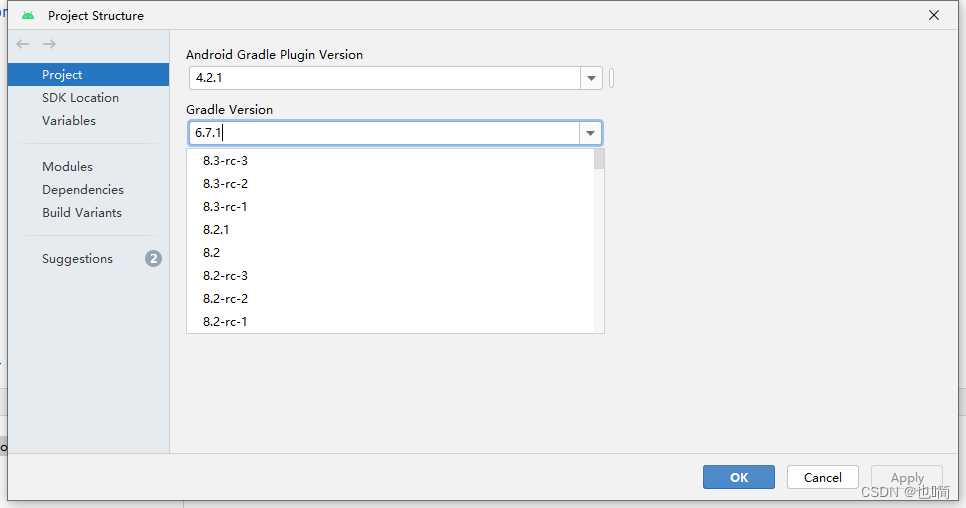This screenshot has height=508, width=966.
Task: Expand the Android Gradle Plugin Version dropdown
Action: point(591,78)
